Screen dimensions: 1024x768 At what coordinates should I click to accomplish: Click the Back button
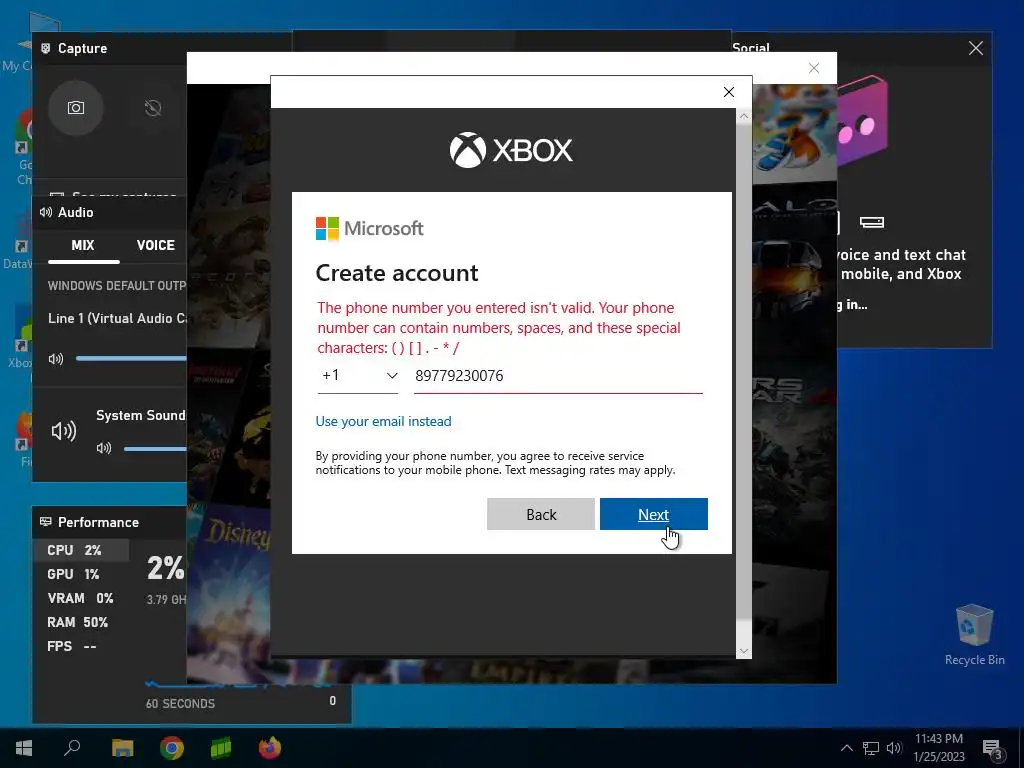coord(541,515)
